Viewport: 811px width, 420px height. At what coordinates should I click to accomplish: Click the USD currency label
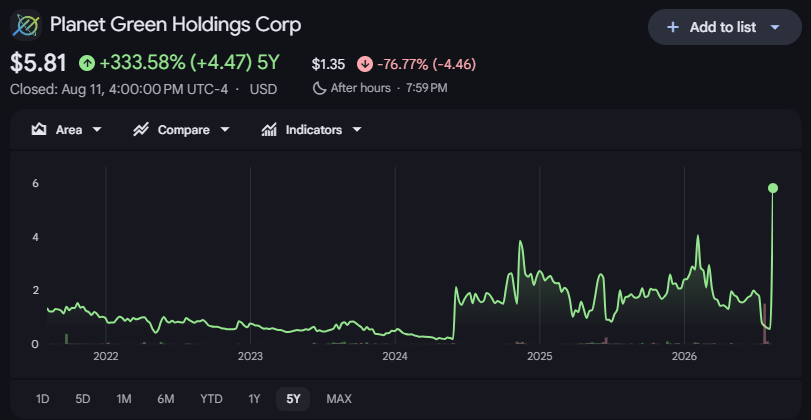click(263, 89)
